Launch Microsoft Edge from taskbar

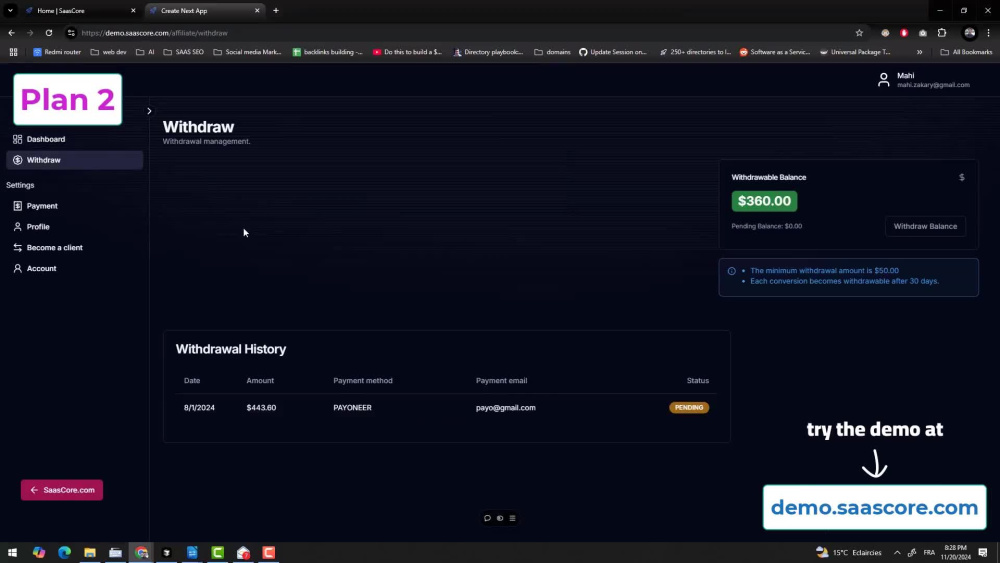64,553
